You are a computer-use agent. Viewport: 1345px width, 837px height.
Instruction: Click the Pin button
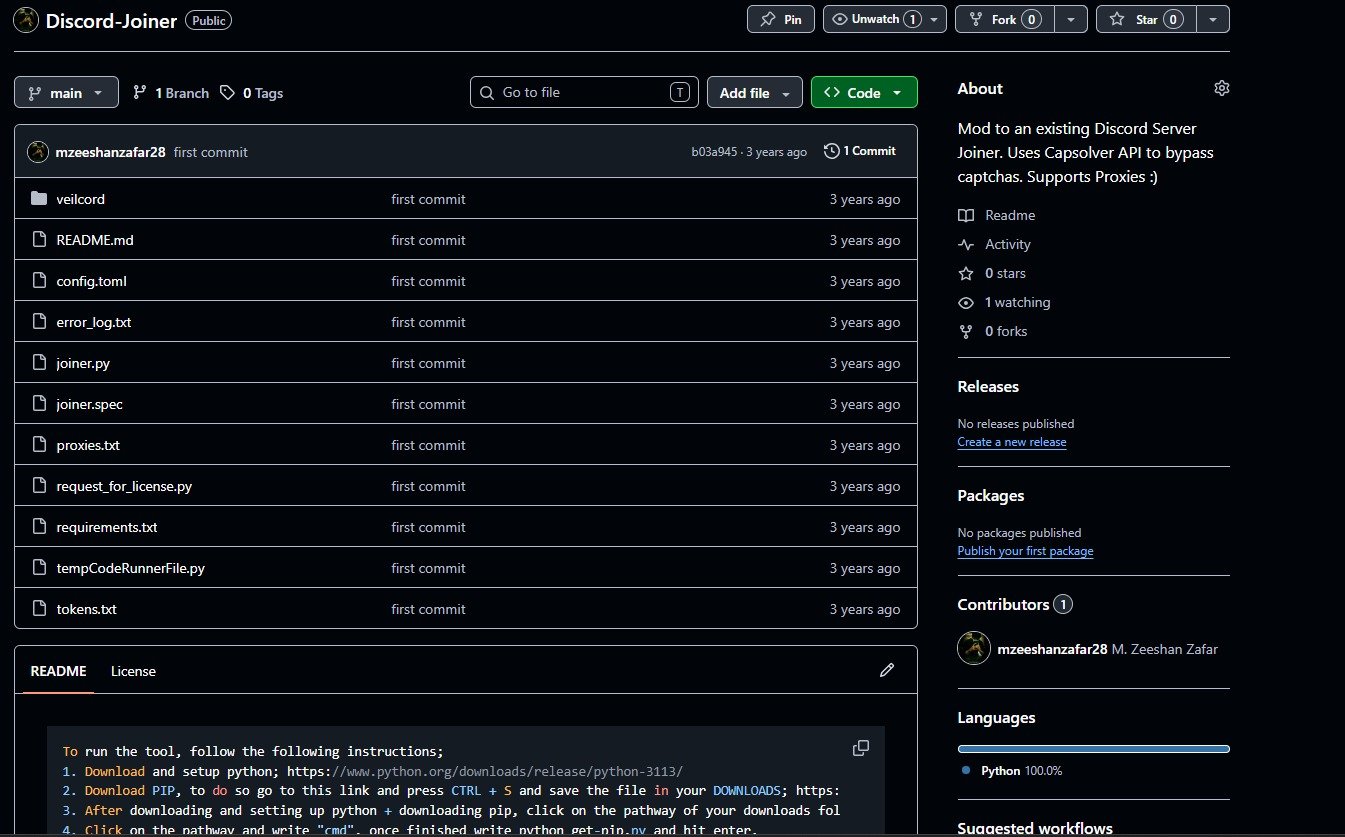pos(780,19)
